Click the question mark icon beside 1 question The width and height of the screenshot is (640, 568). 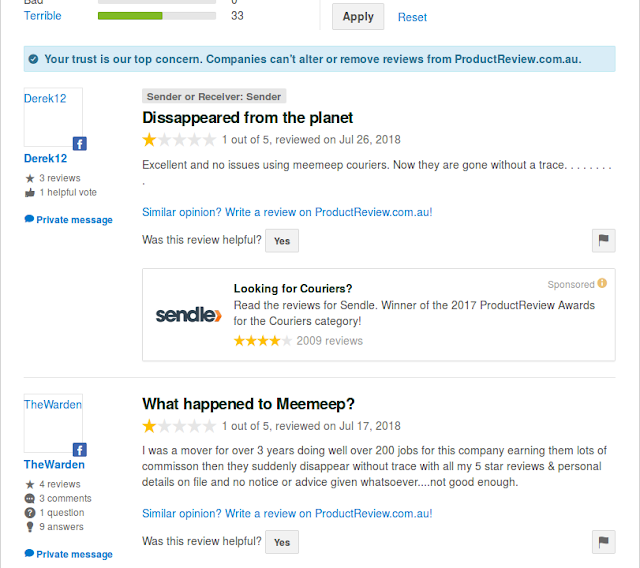30,513
